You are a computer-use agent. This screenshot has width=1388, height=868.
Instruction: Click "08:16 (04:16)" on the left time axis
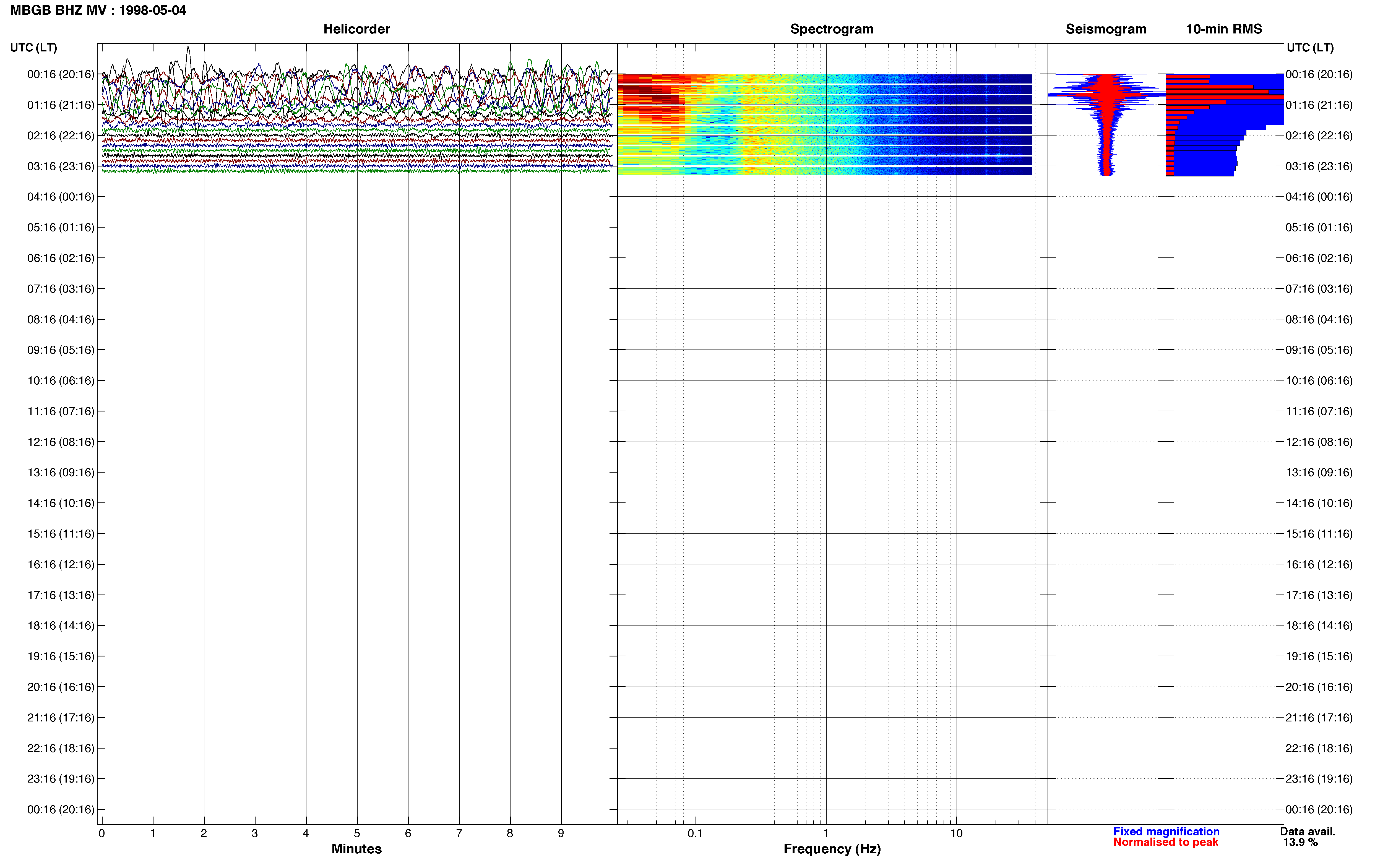pos(61,319)
